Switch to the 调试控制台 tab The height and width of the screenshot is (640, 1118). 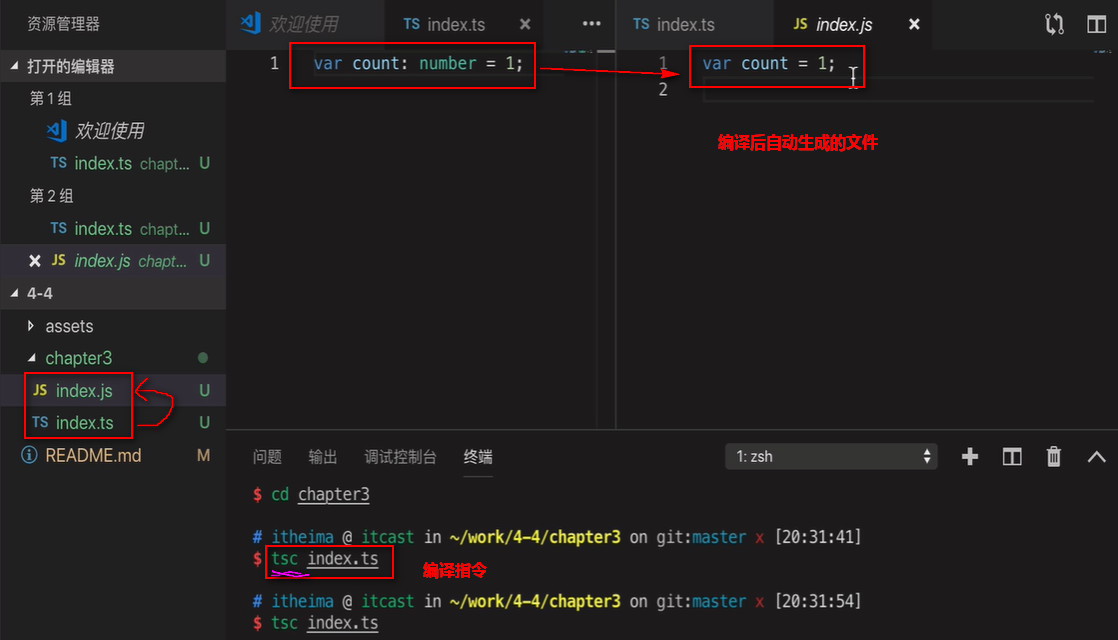pyautogui.click(x=399, y=456)
